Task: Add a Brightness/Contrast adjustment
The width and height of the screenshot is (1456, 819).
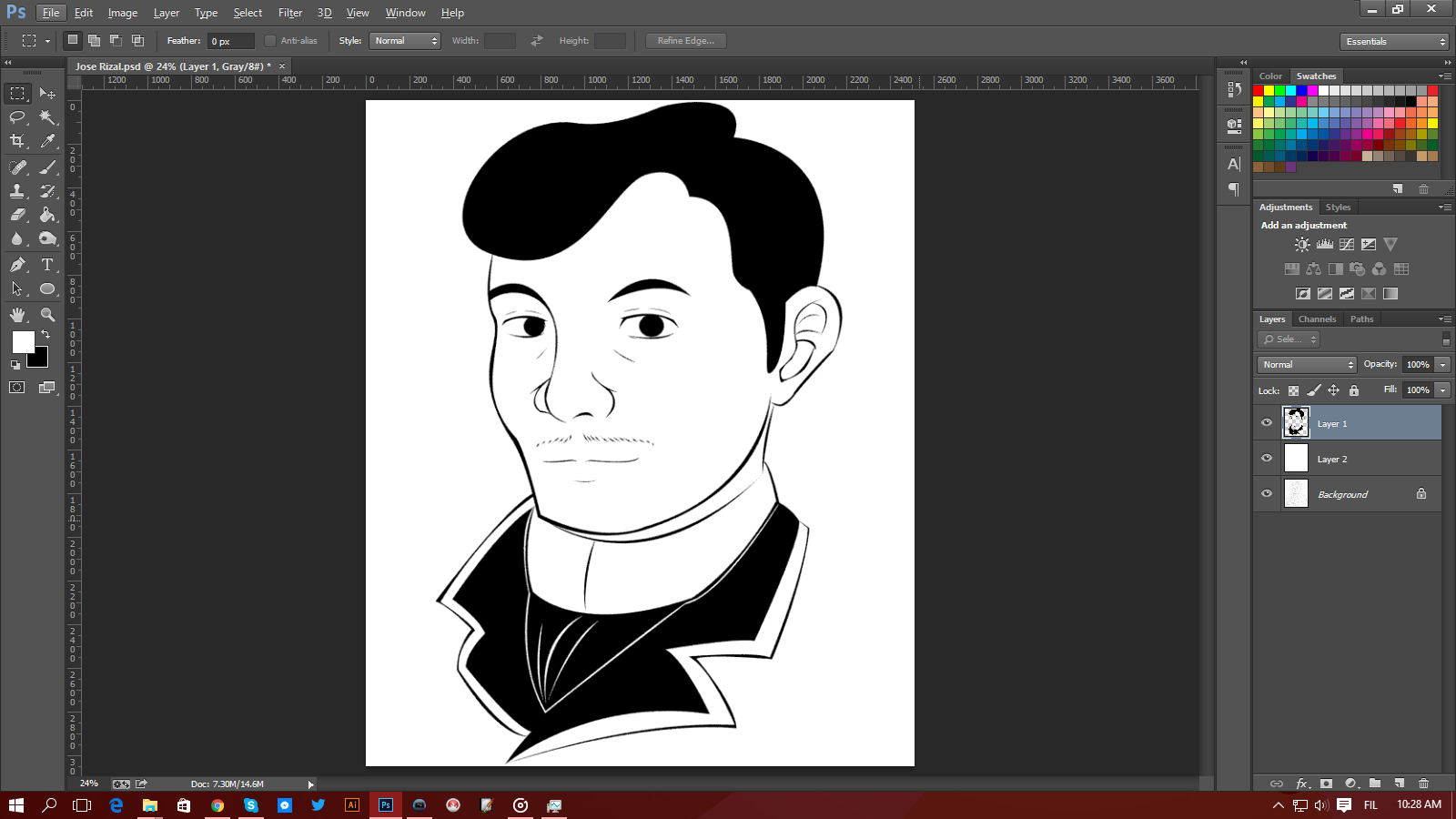Action: [x=1302, y=244]
